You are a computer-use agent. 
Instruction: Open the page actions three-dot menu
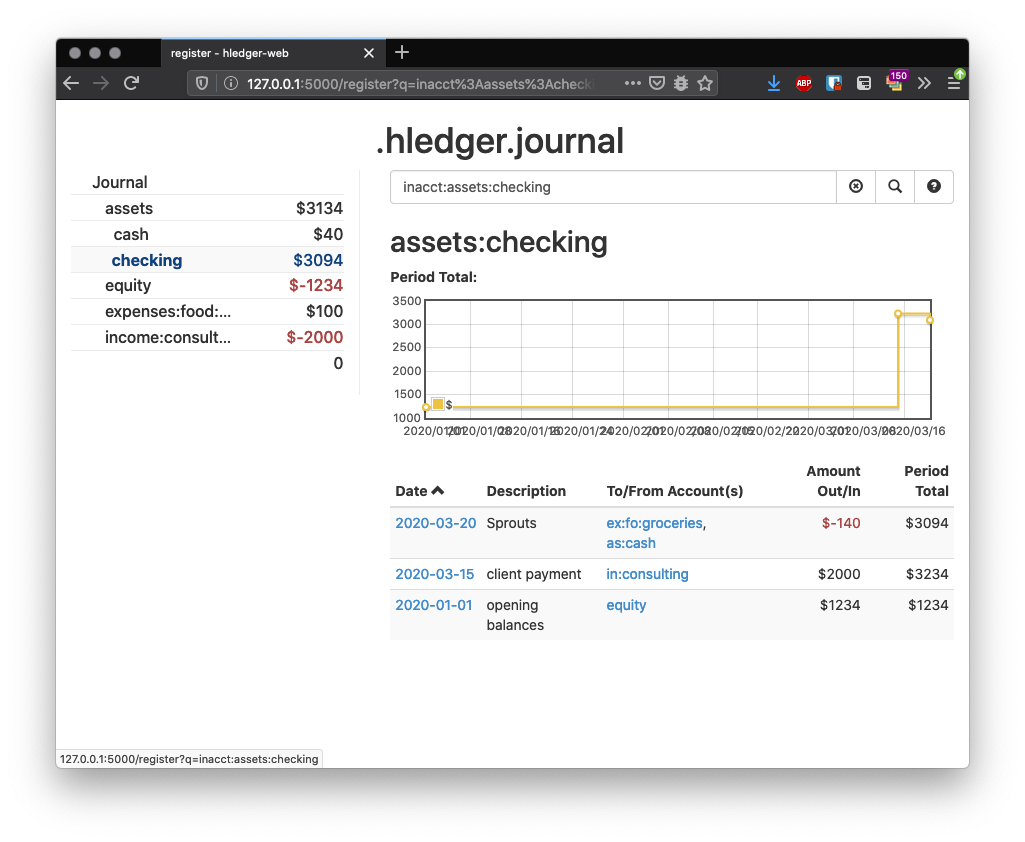coord(633,83)
